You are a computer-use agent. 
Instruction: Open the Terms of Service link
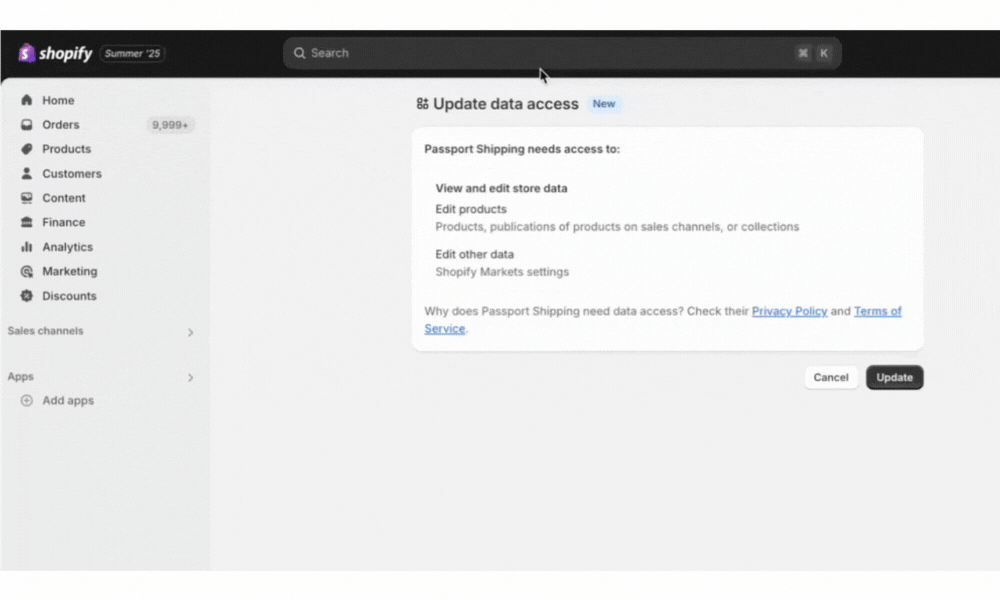click(878, 311)
